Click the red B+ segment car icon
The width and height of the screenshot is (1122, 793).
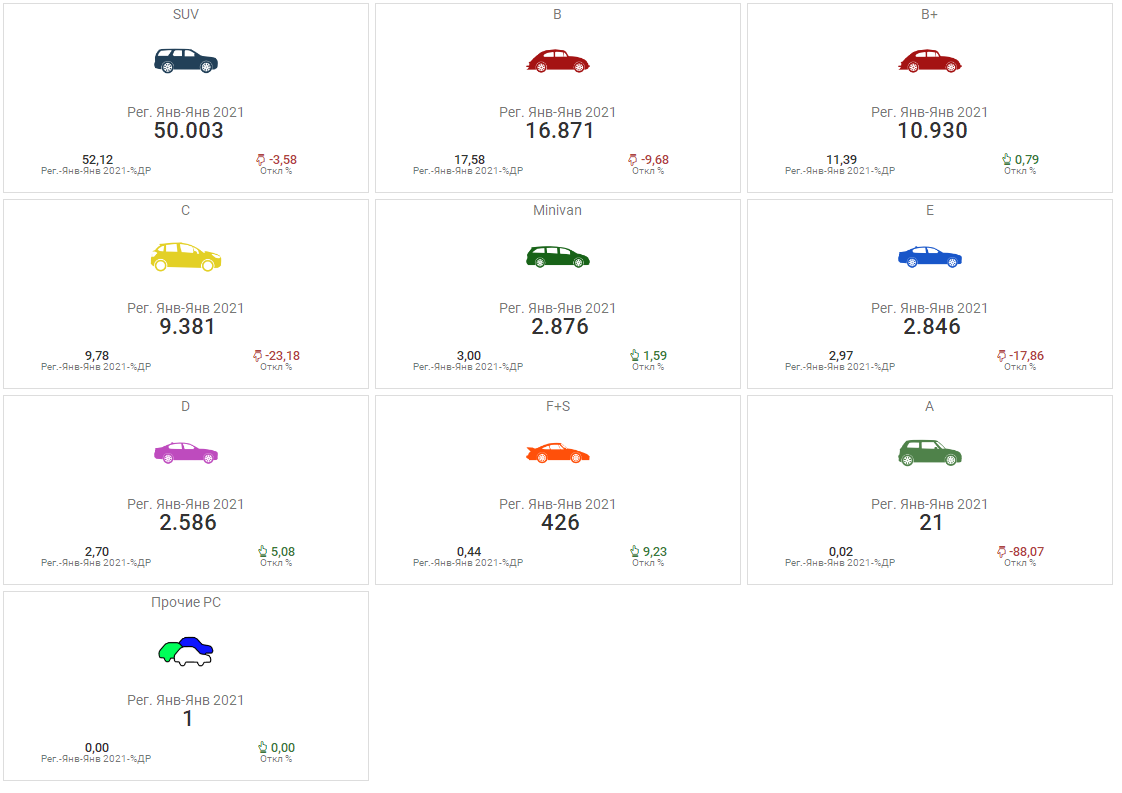click(x=930, y=61)
